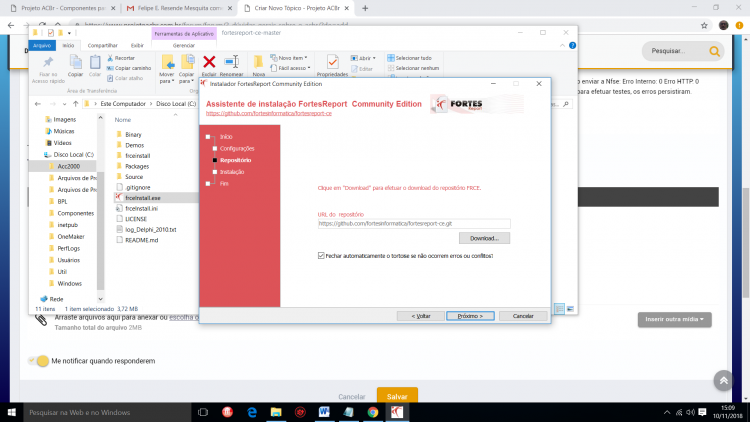This screenshot has width=750, height=422.
Task: Click the Explorer up-folder arrow
Action: [x=76, y=104]
